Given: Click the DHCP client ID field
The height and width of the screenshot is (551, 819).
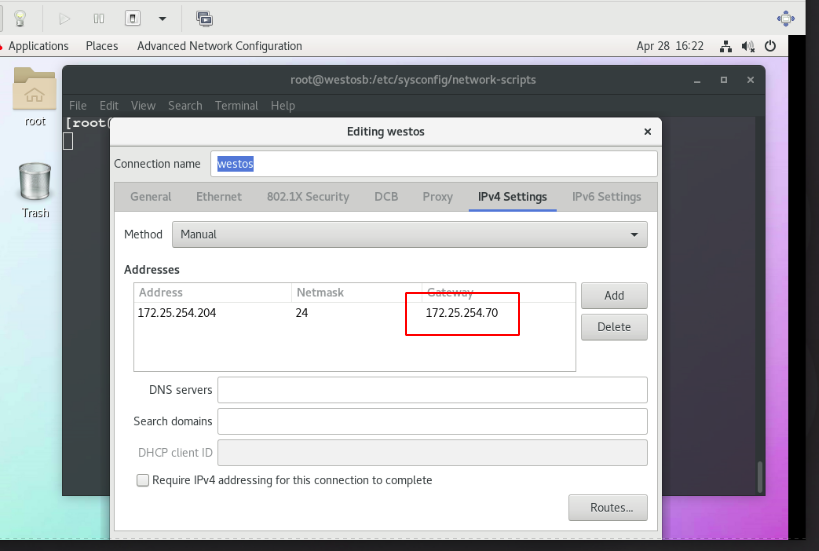Looking at the screenshot, I should 432,453.
